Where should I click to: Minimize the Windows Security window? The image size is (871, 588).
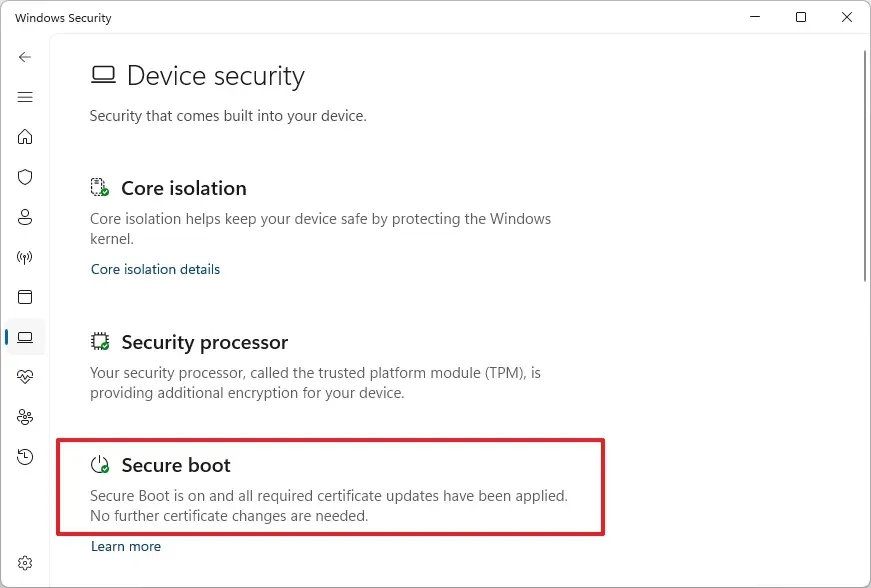tap(755, 17)
